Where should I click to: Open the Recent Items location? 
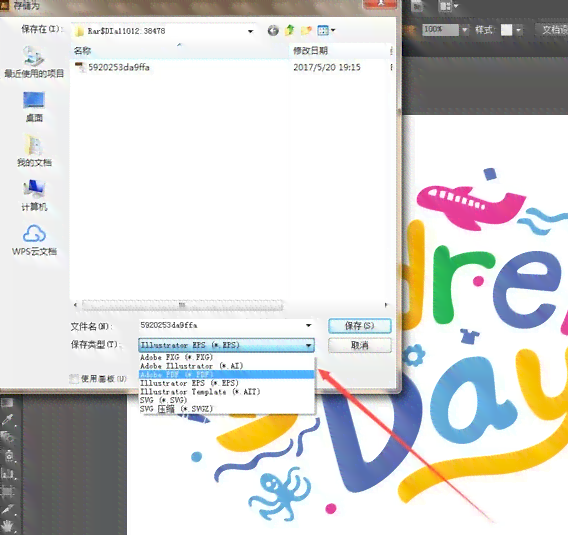[x=34, y=62]
